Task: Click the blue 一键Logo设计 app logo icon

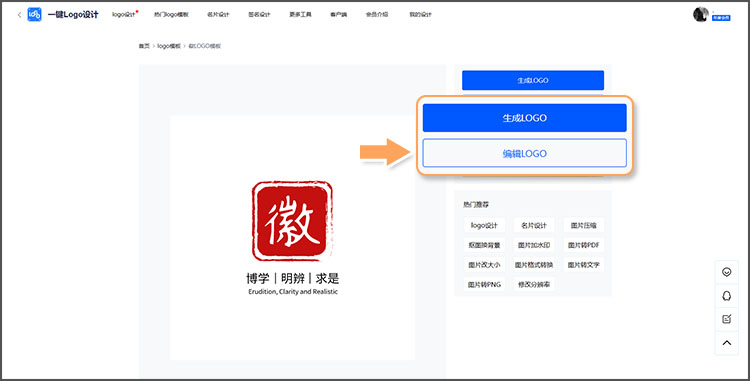Action: click(x=34, y=14)
